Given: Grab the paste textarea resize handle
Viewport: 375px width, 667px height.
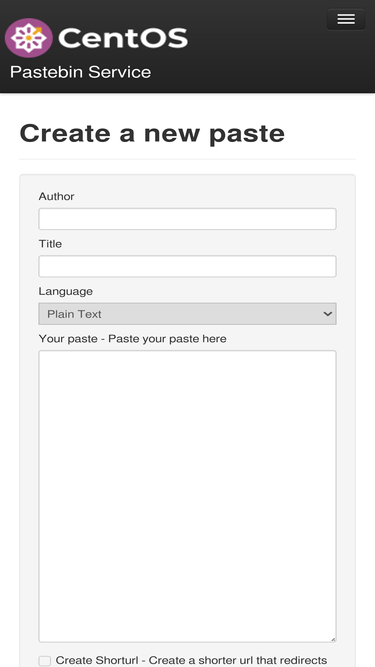Looking at the screenshot, I should tap(332, 638).
